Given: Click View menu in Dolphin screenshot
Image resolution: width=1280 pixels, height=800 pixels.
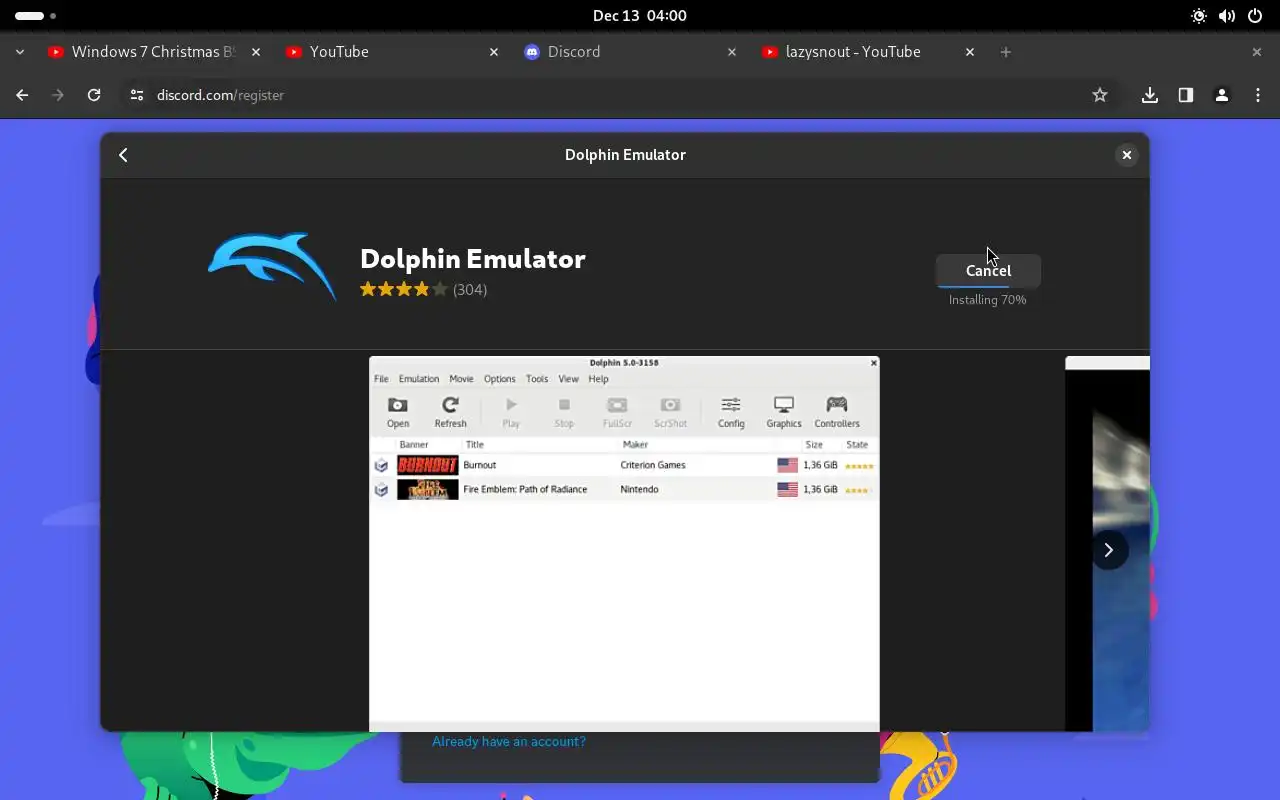Looking at the screenshot, I should point(568,379).
